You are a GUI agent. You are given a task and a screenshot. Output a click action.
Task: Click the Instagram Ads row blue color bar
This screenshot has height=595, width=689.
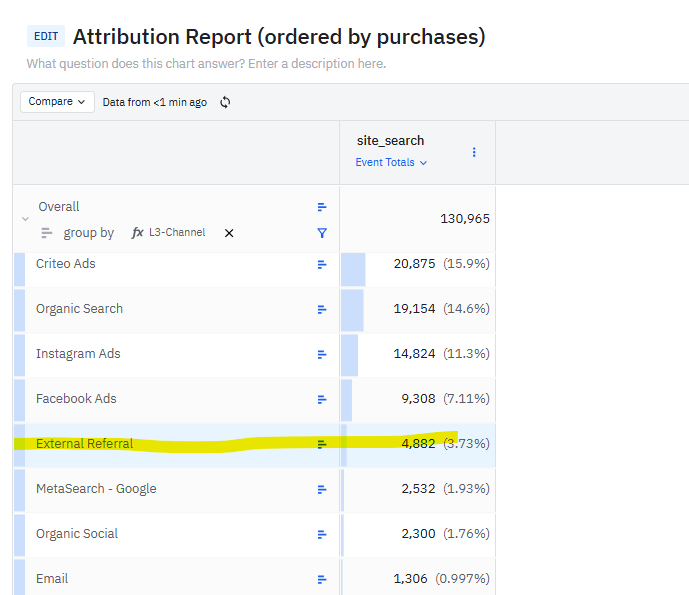click(x=19, y=355)
